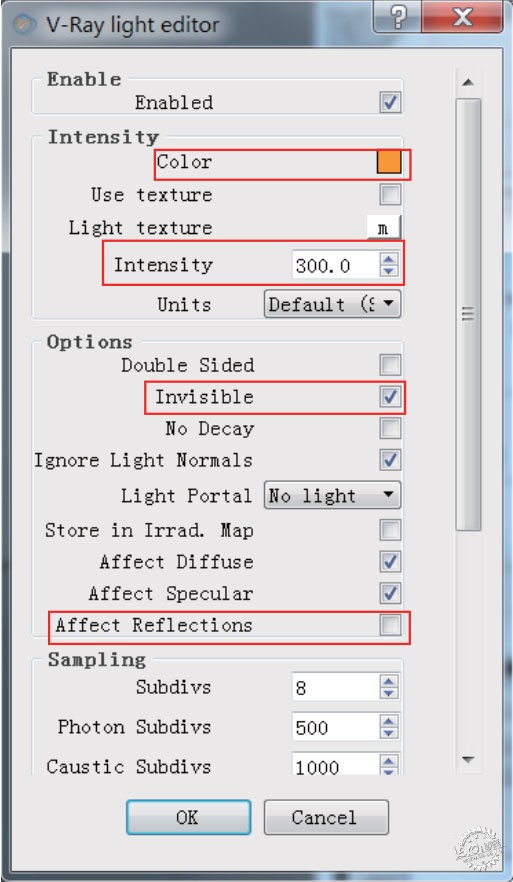
Task: Enable the Use texture checkbox
Action: (x=390, y=195)
